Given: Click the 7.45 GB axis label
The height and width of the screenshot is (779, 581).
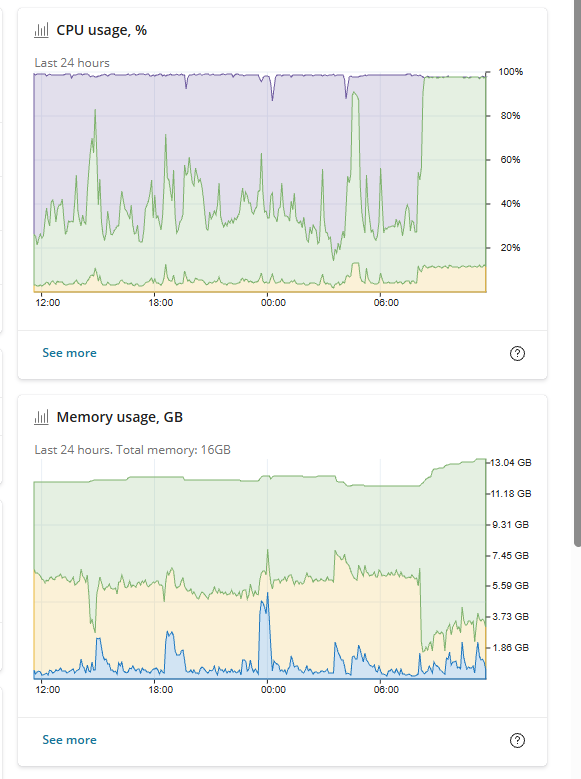Looking at the screenshot, I should 510,555.
